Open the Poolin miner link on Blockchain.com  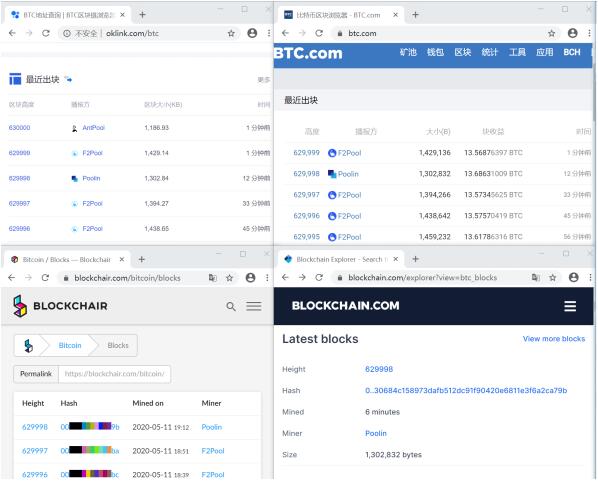(x=376, y=433)
